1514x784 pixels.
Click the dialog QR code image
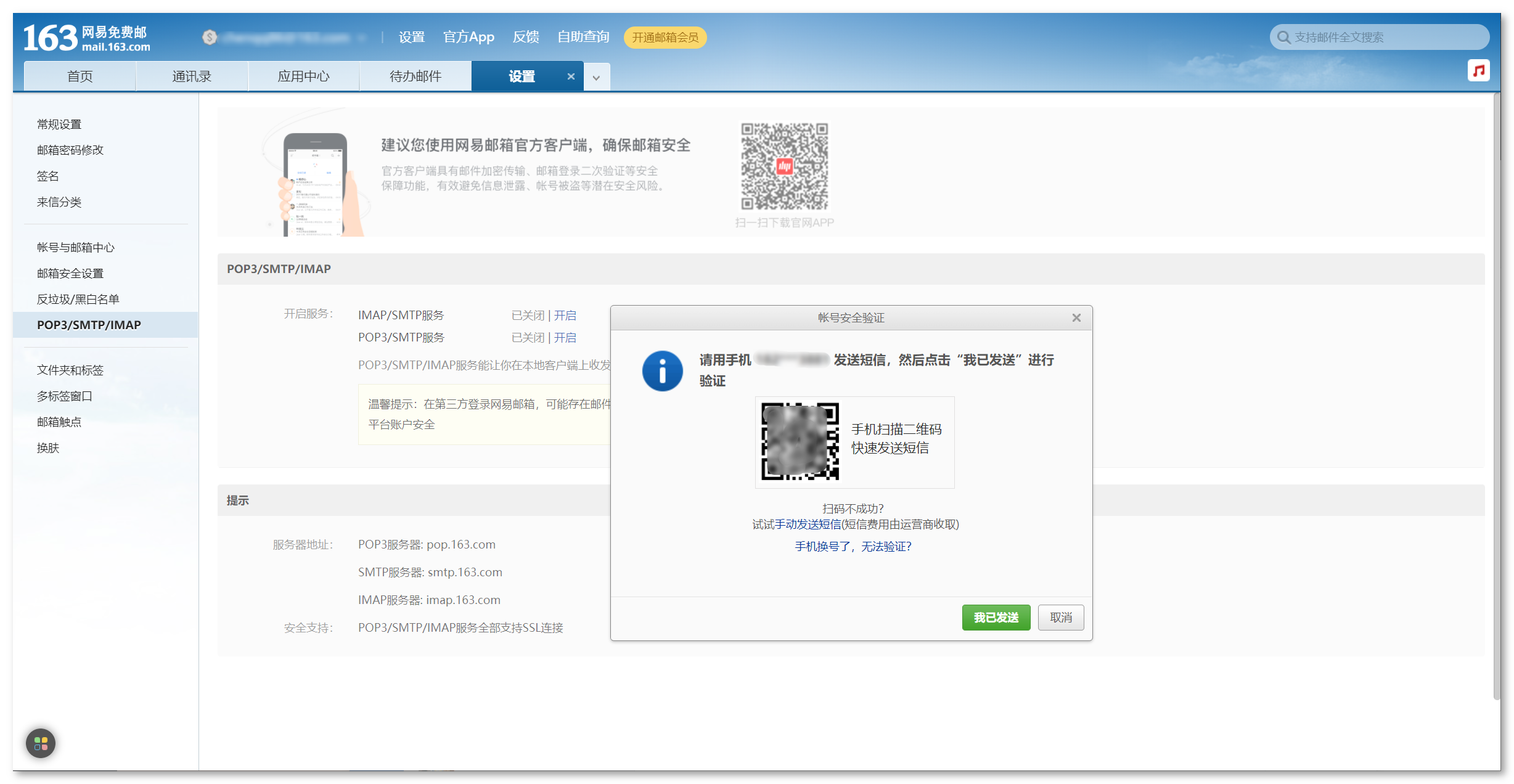[x=800, y=441]
